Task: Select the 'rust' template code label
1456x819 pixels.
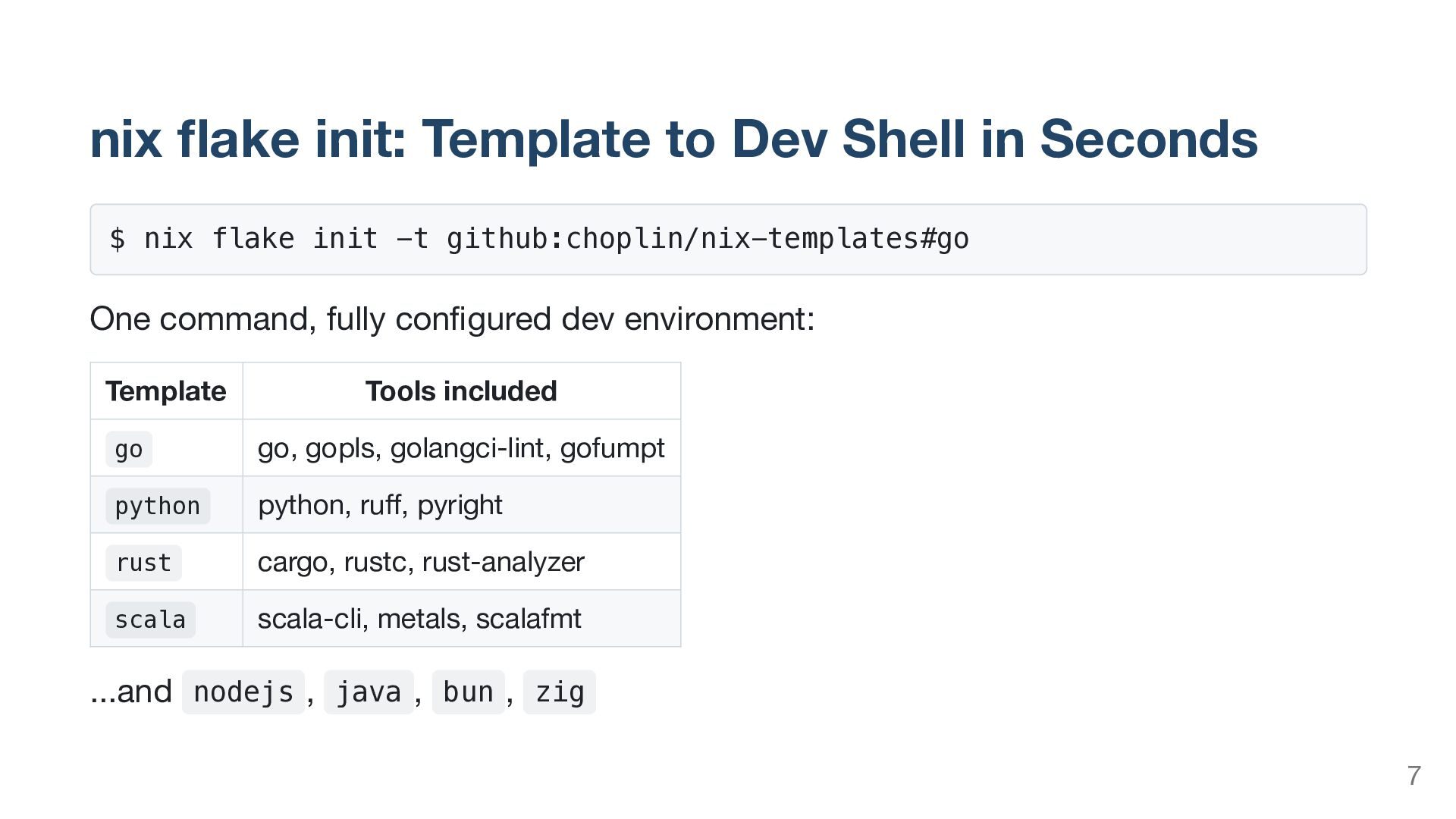Action: [143, 563]
